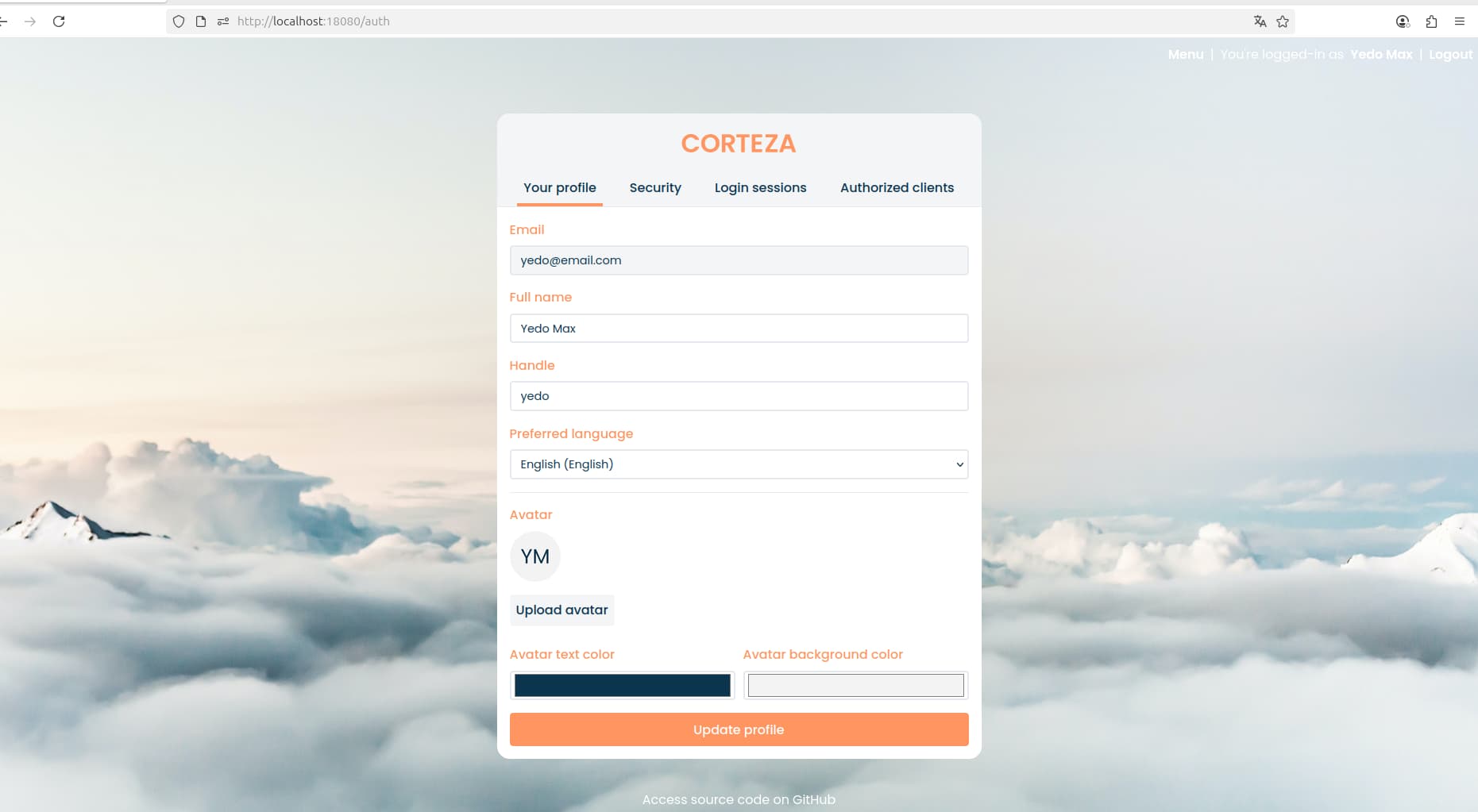Viewport: 1478px width, 812px height.
Task: Click the Menu link in the header
Action: pyautogui.click(x=1186, y=55)
